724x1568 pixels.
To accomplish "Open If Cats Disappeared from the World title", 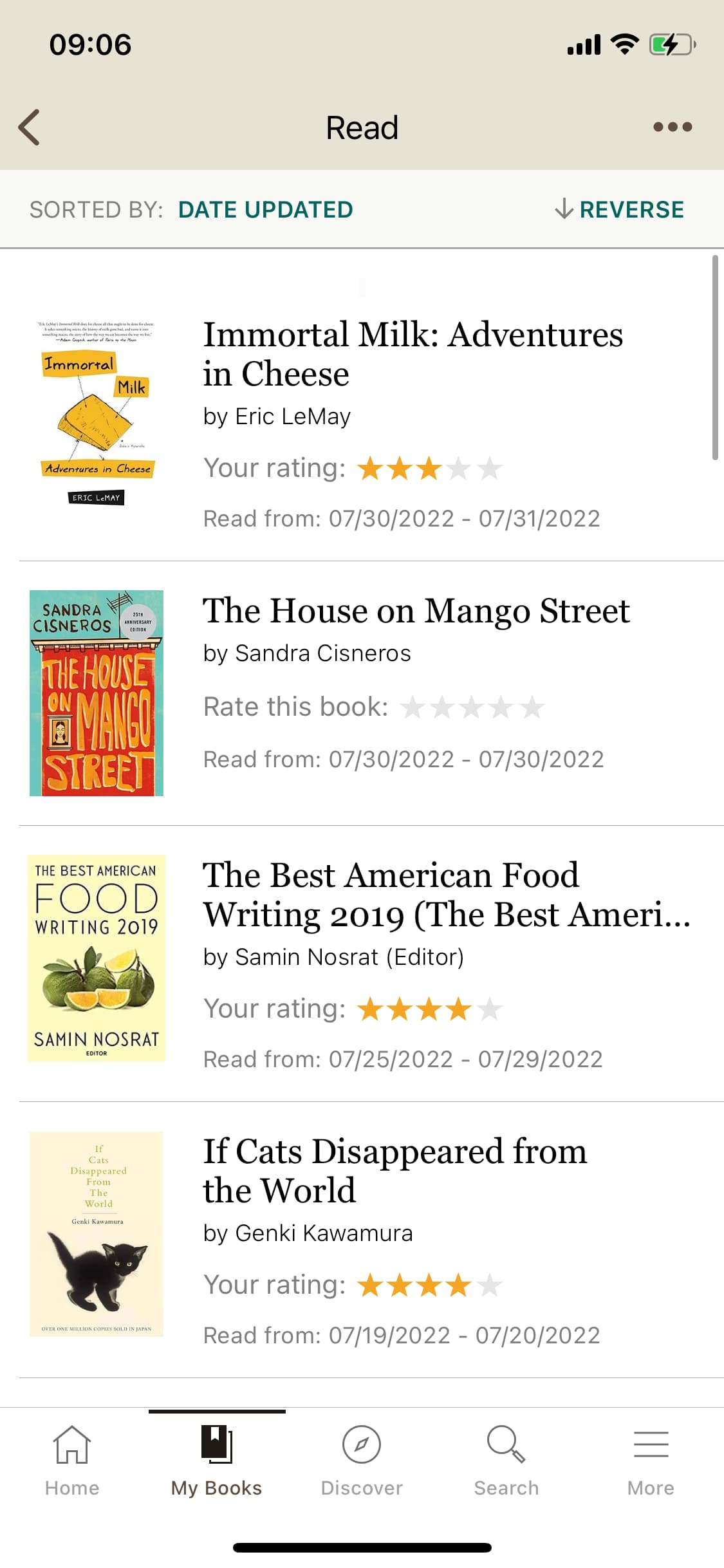I will pos(394,1170).
